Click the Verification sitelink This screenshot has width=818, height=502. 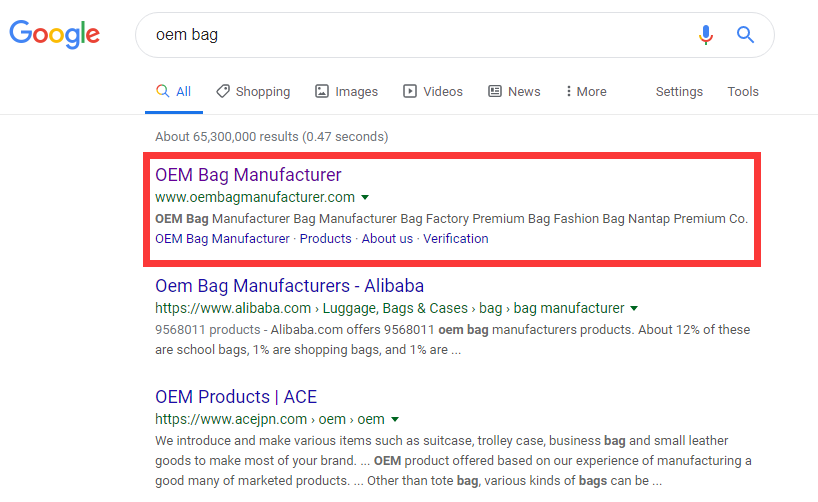[455, 238]
